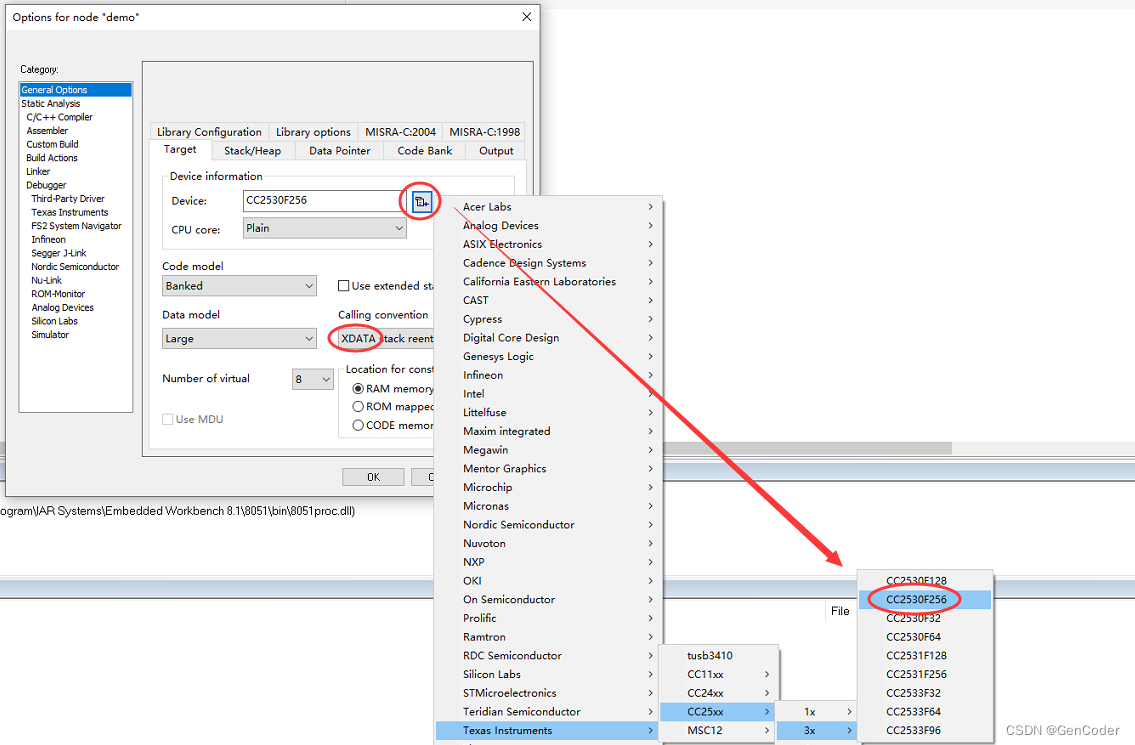1135x745 pixels.
Task: Select device CC2531F128
Action: click(x=924, y=655)
